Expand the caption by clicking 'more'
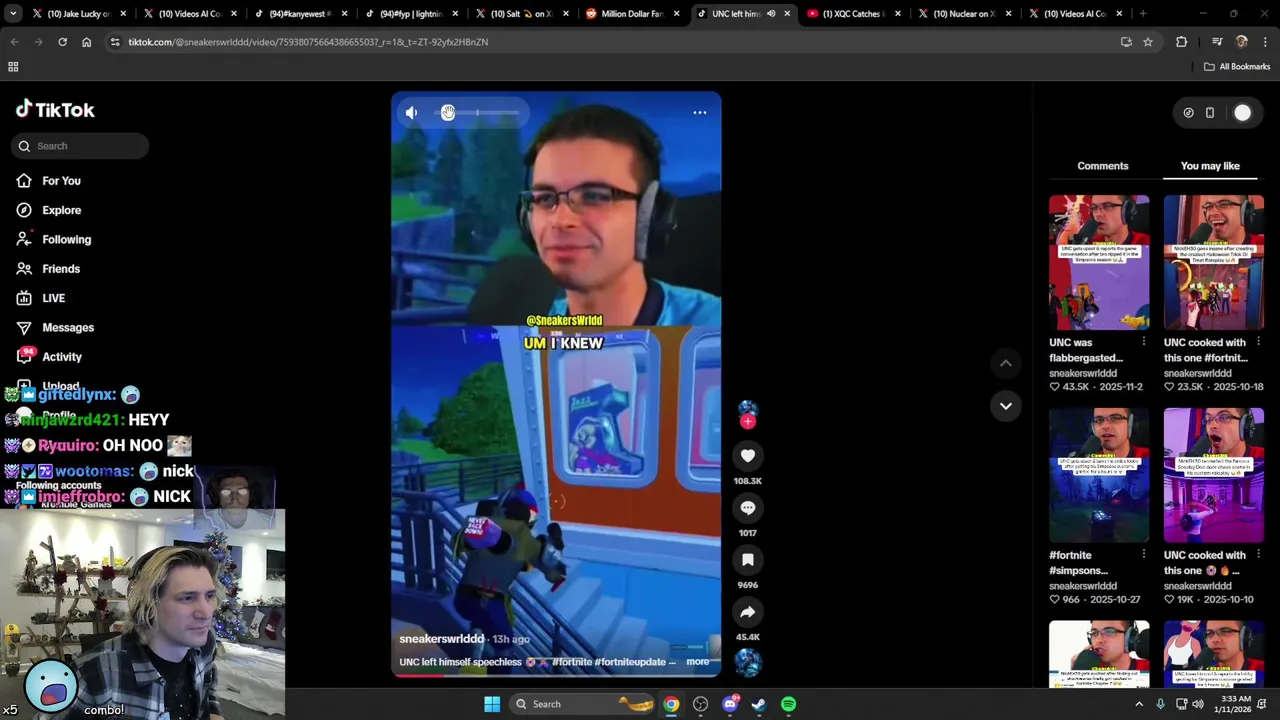The image size is (1280, 720). (x=698, y=662)
